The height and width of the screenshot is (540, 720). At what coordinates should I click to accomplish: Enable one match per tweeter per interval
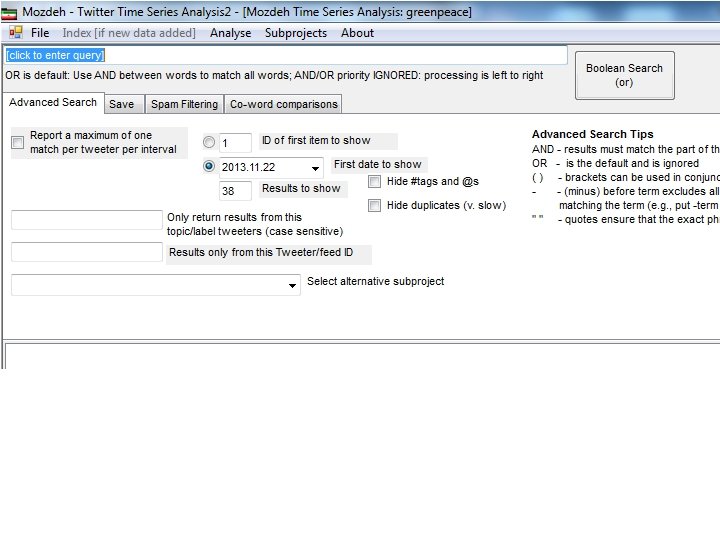tap(17, 142)
